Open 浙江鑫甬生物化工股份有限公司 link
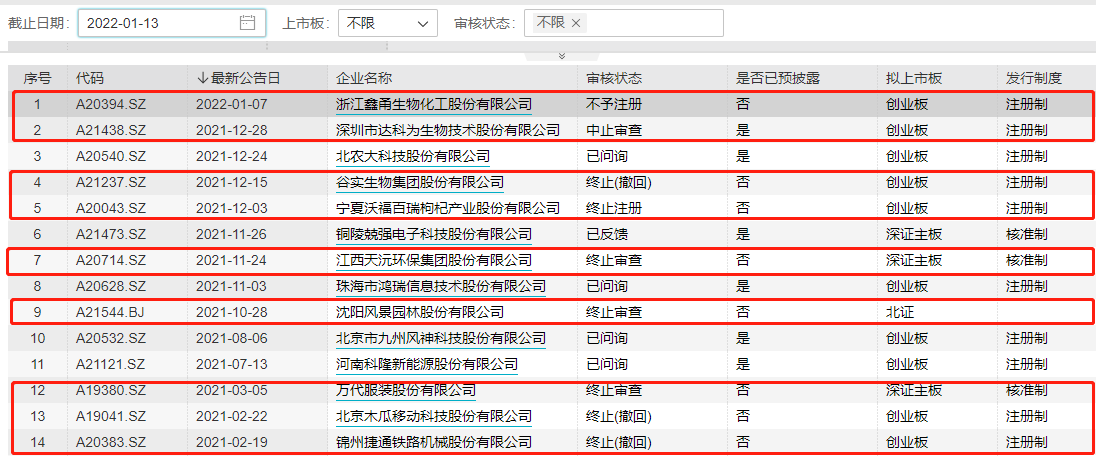 [434, 105]
